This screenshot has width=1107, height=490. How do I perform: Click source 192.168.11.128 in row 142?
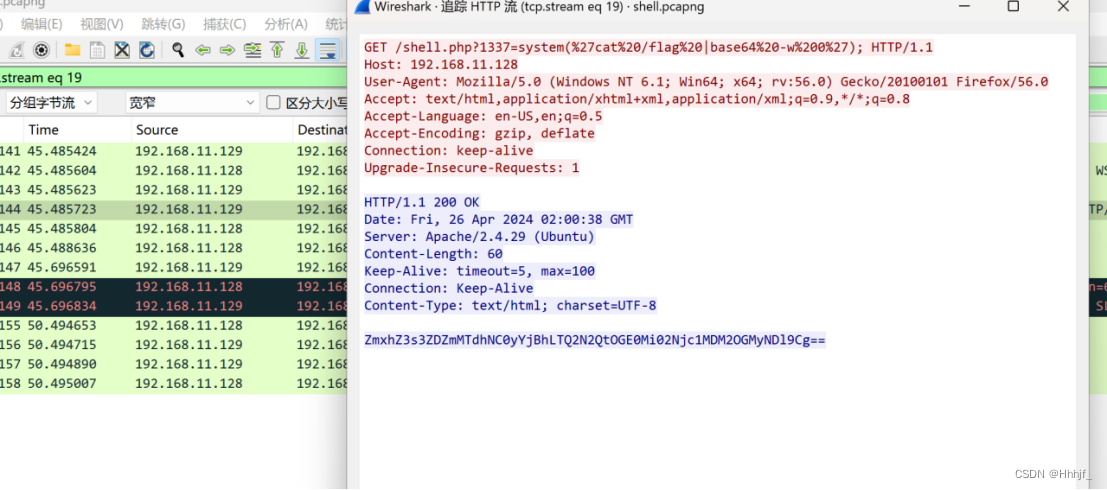tap(189, 171)
